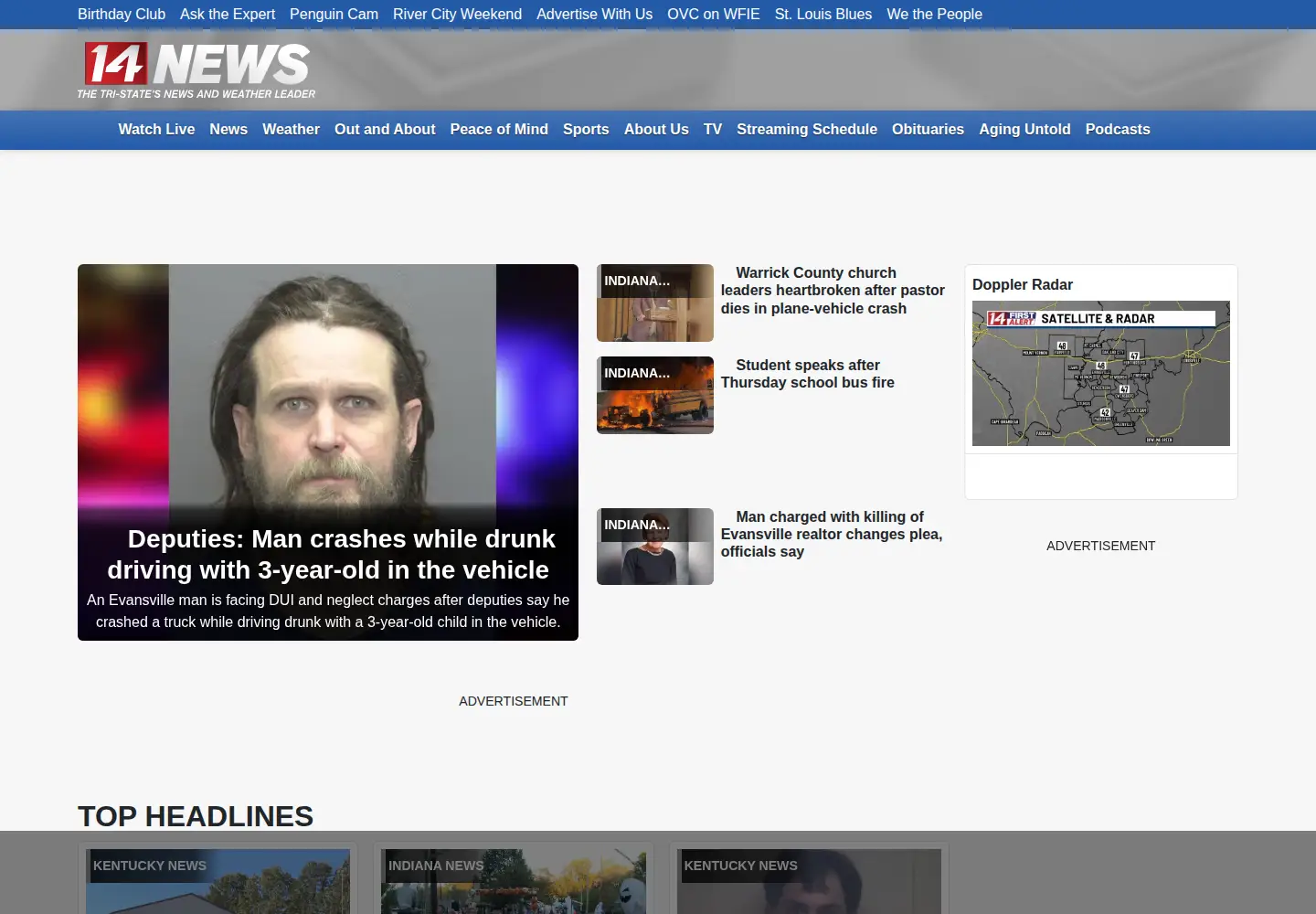The image size is (1316, 914).
Task: Open thumbnail for church pastor story
Action: coord(655,303)
